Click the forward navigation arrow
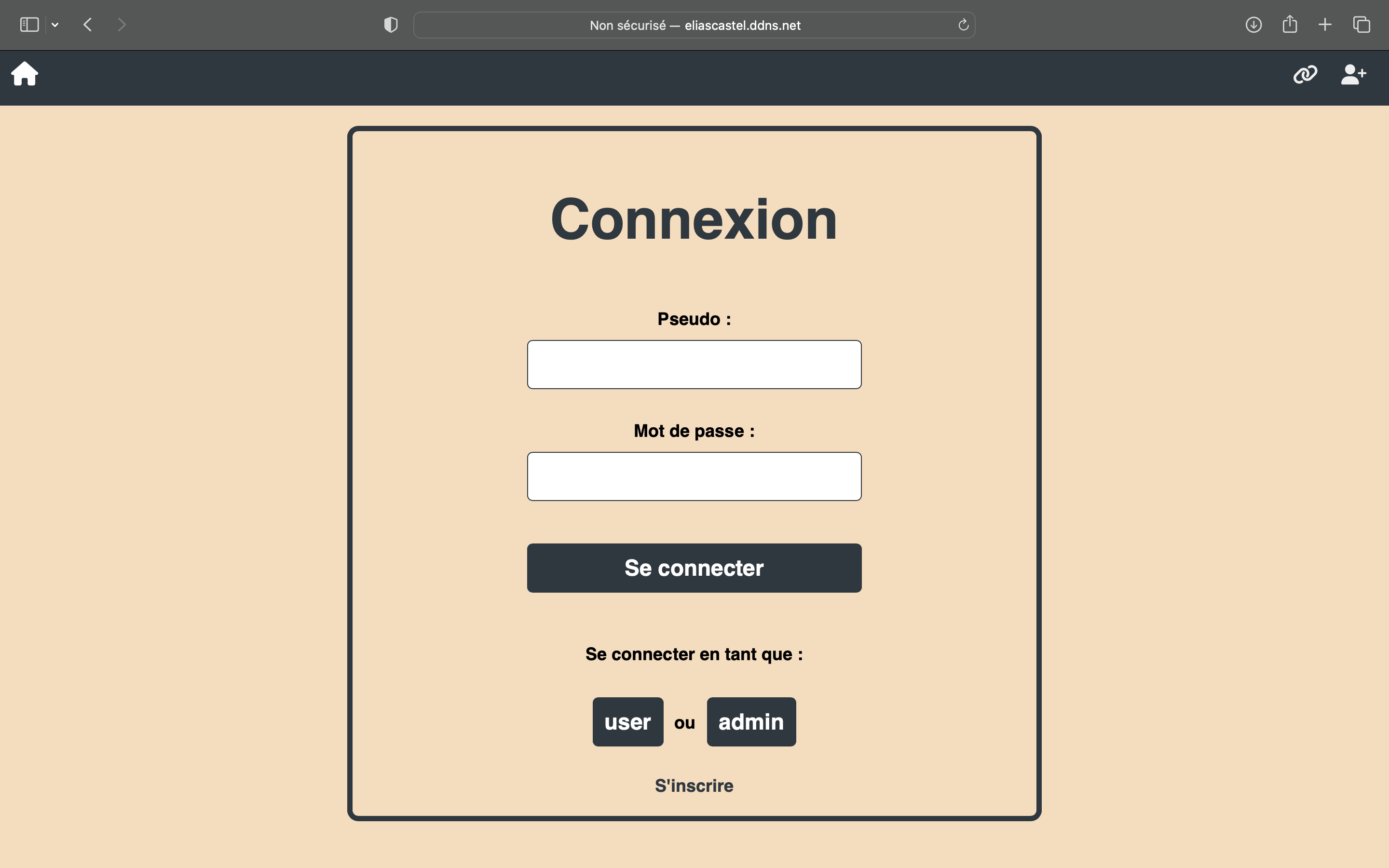The width and height of the screenshot is (1389, 868). (121, 25)
